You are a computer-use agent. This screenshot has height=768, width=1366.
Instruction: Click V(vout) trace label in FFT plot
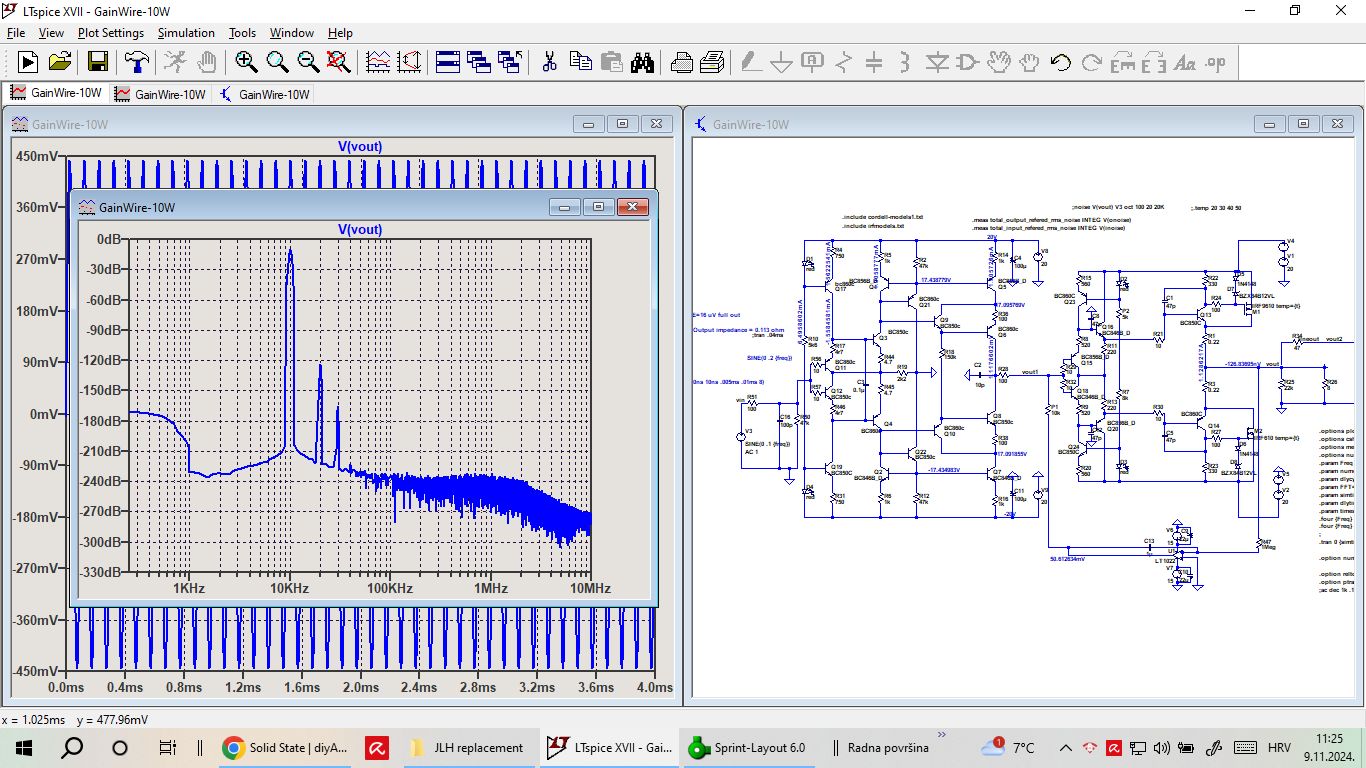pyautogui.click(x=360, y=229)
